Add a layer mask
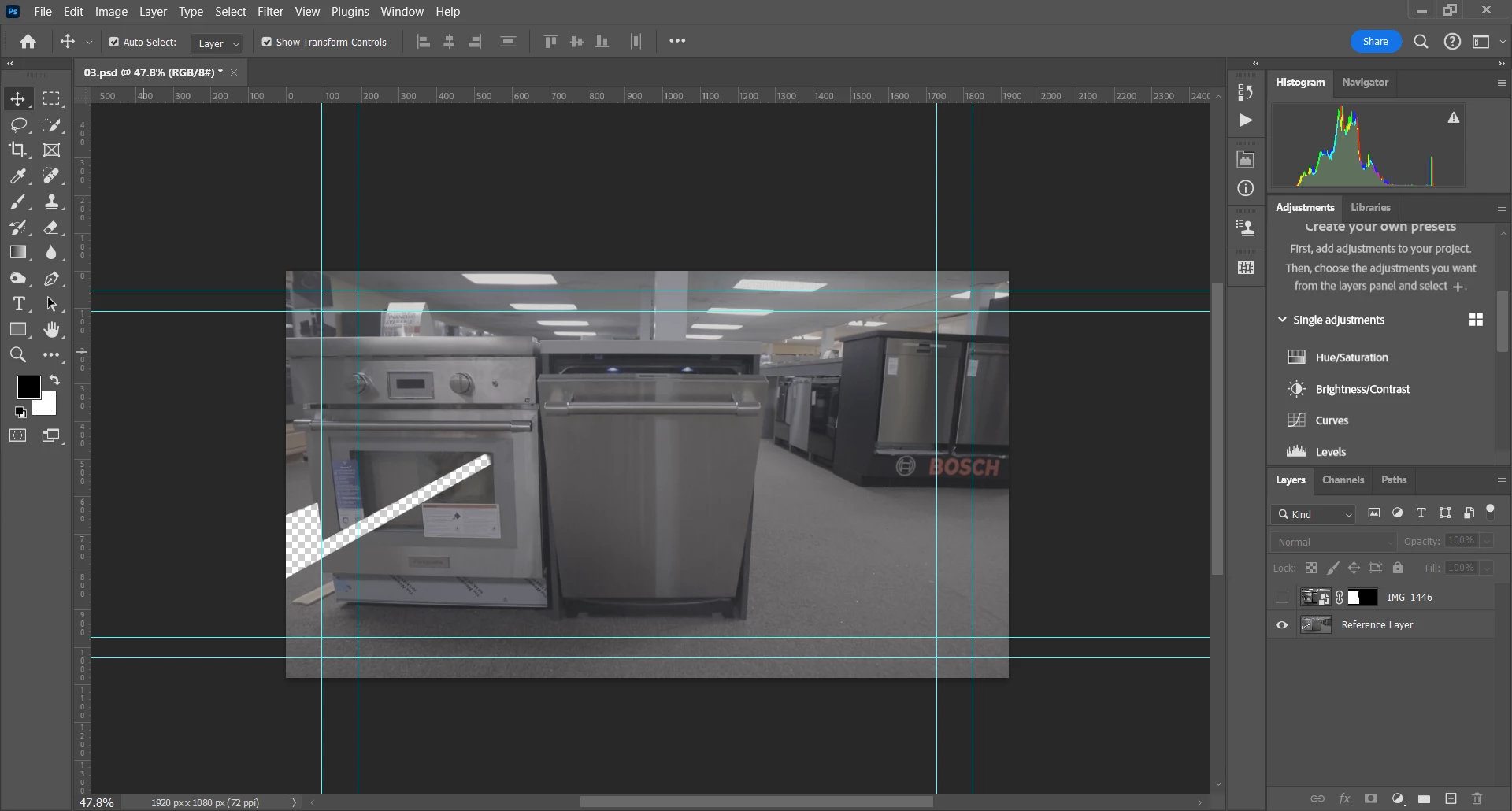Screen dimensions: 1512x811 [x=1371, y=798]
